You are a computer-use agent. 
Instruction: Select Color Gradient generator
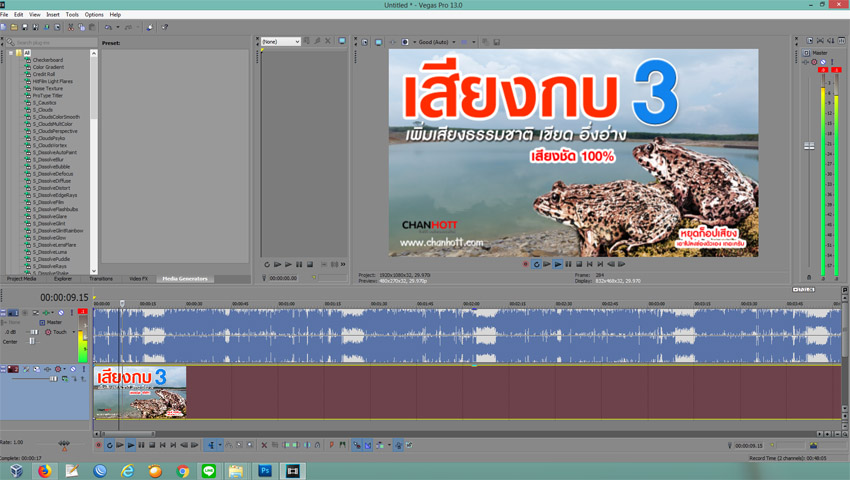click(x=48, y=67)
